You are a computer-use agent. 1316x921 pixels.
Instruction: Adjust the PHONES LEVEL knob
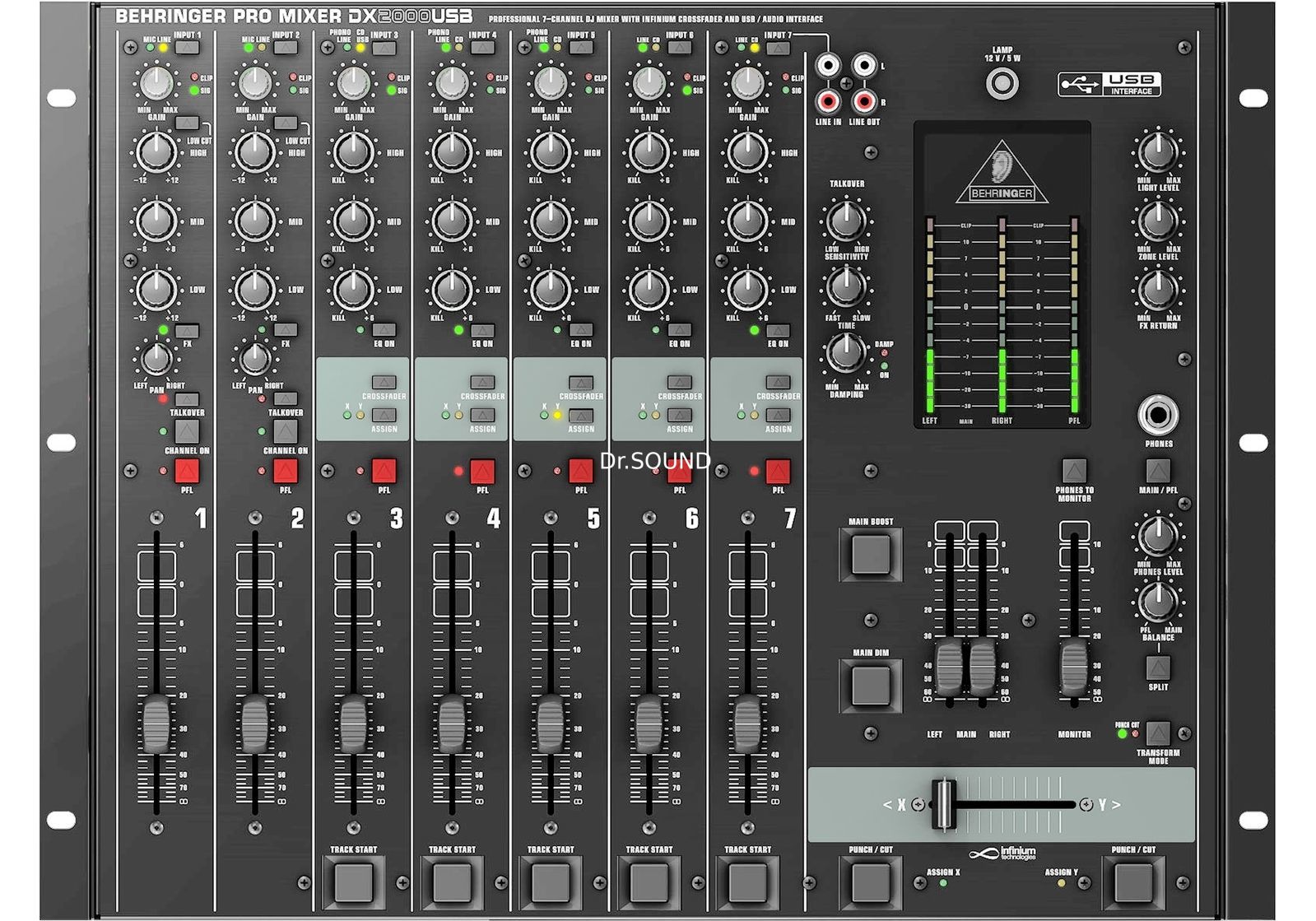[x=1157, y=536]
